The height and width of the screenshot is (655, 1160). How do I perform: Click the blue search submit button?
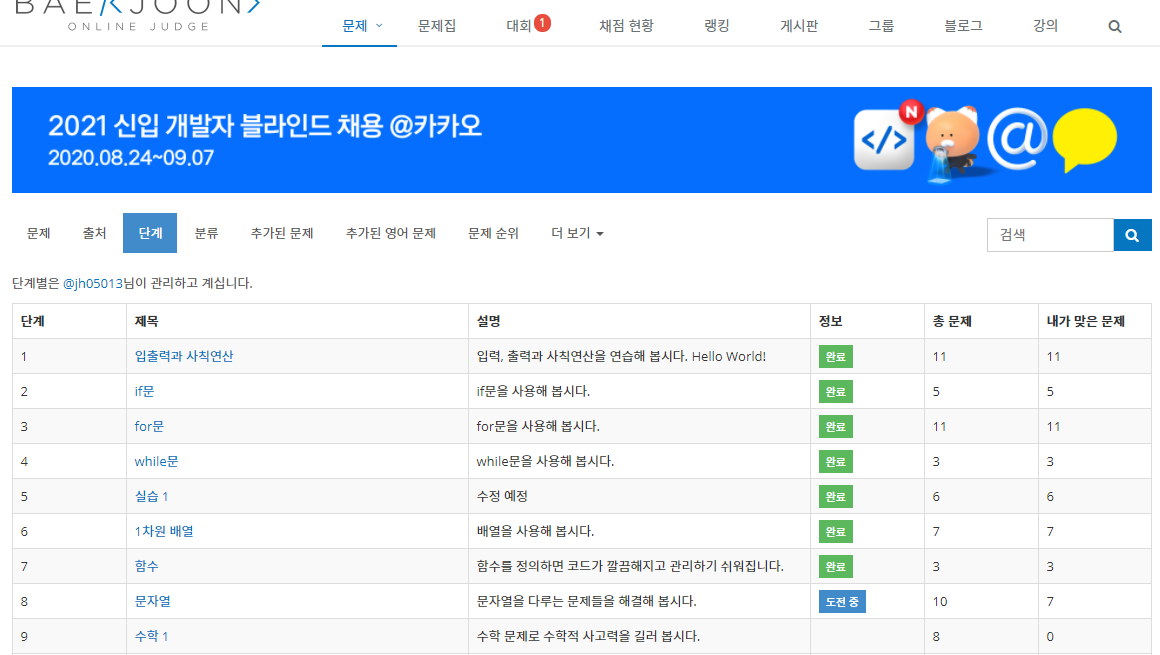click(x=1132, y=235)
